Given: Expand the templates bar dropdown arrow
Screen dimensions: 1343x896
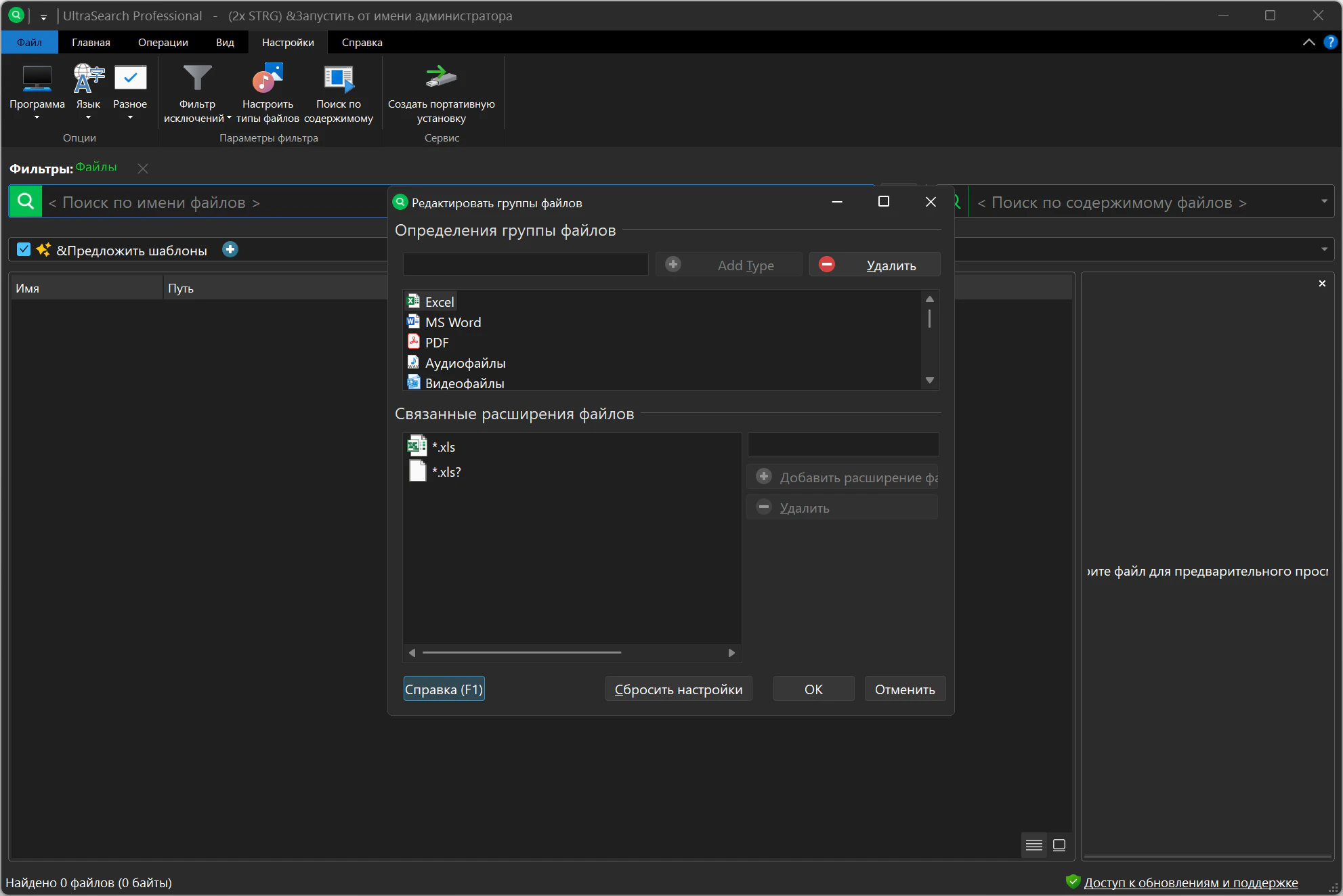Looking at the screenshot, I should (x=1324, y=250).
